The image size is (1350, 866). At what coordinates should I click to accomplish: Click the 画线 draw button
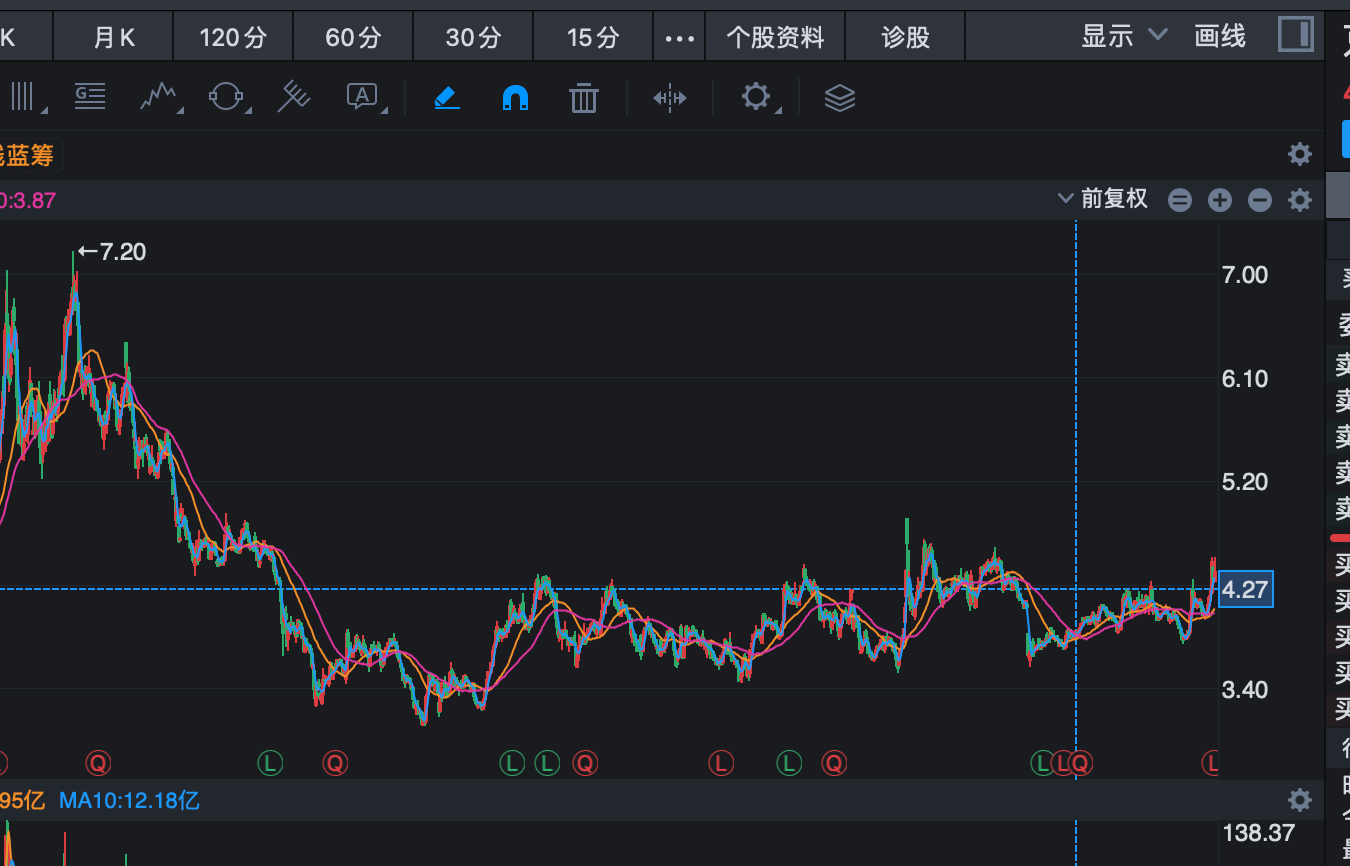pos(1219,36)
